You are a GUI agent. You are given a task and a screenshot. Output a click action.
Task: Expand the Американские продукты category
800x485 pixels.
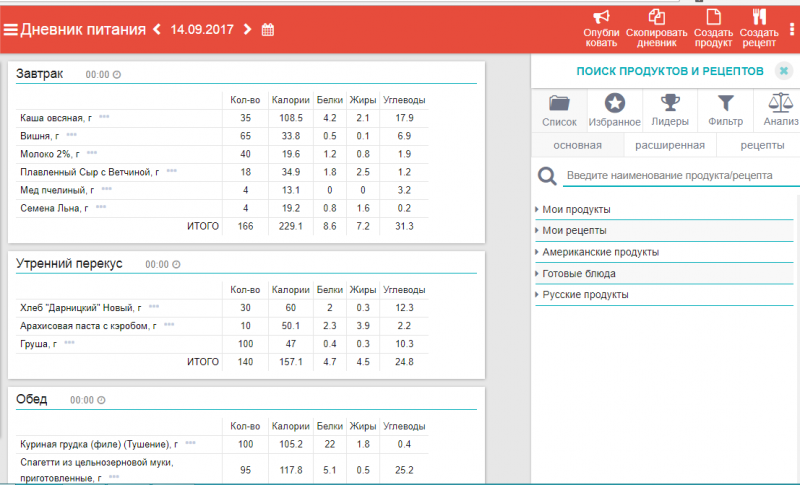tap(600, 252)
